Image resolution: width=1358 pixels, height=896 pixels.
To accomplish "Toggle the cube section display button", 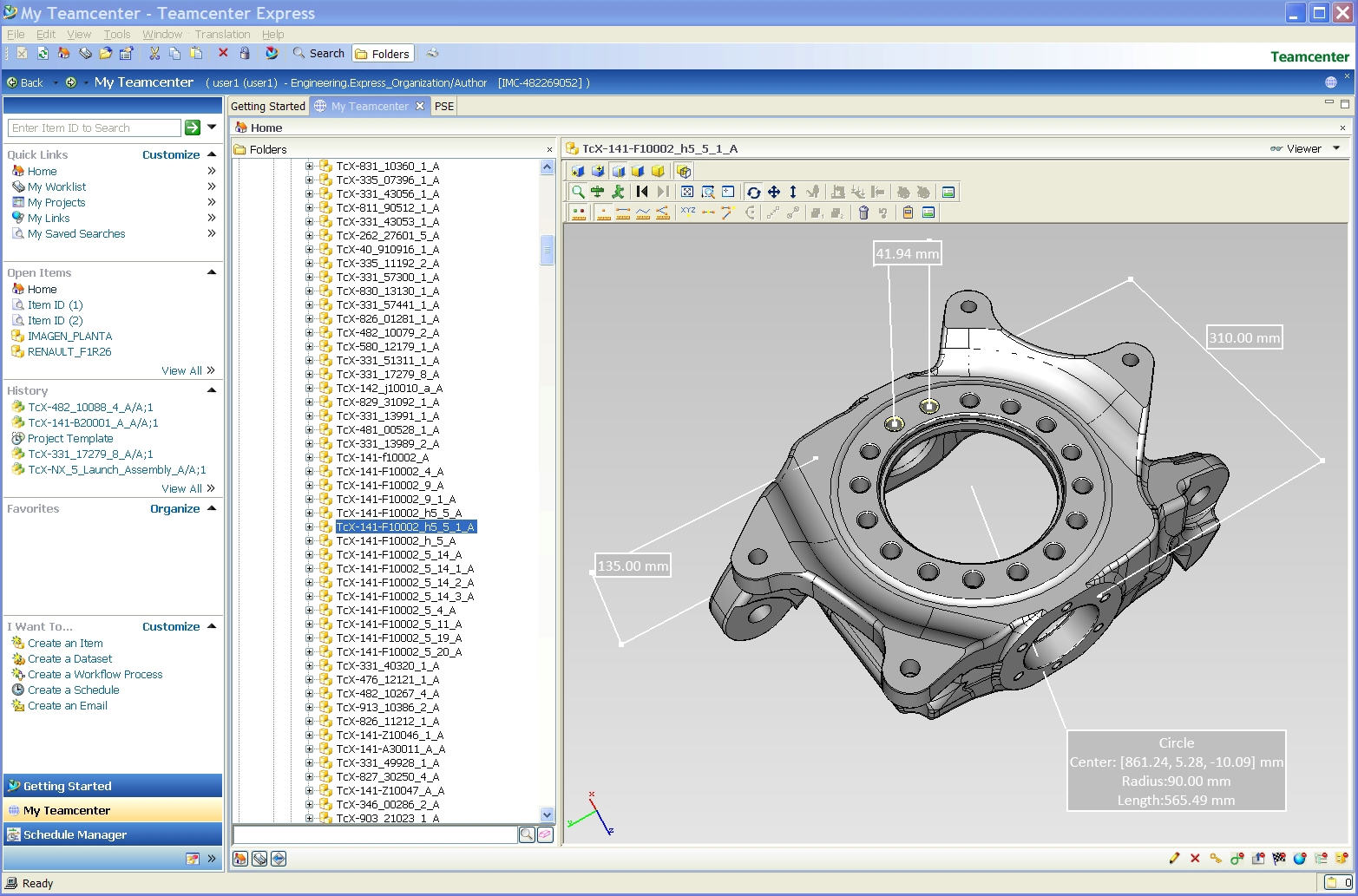I will click(x=618, y=171).
